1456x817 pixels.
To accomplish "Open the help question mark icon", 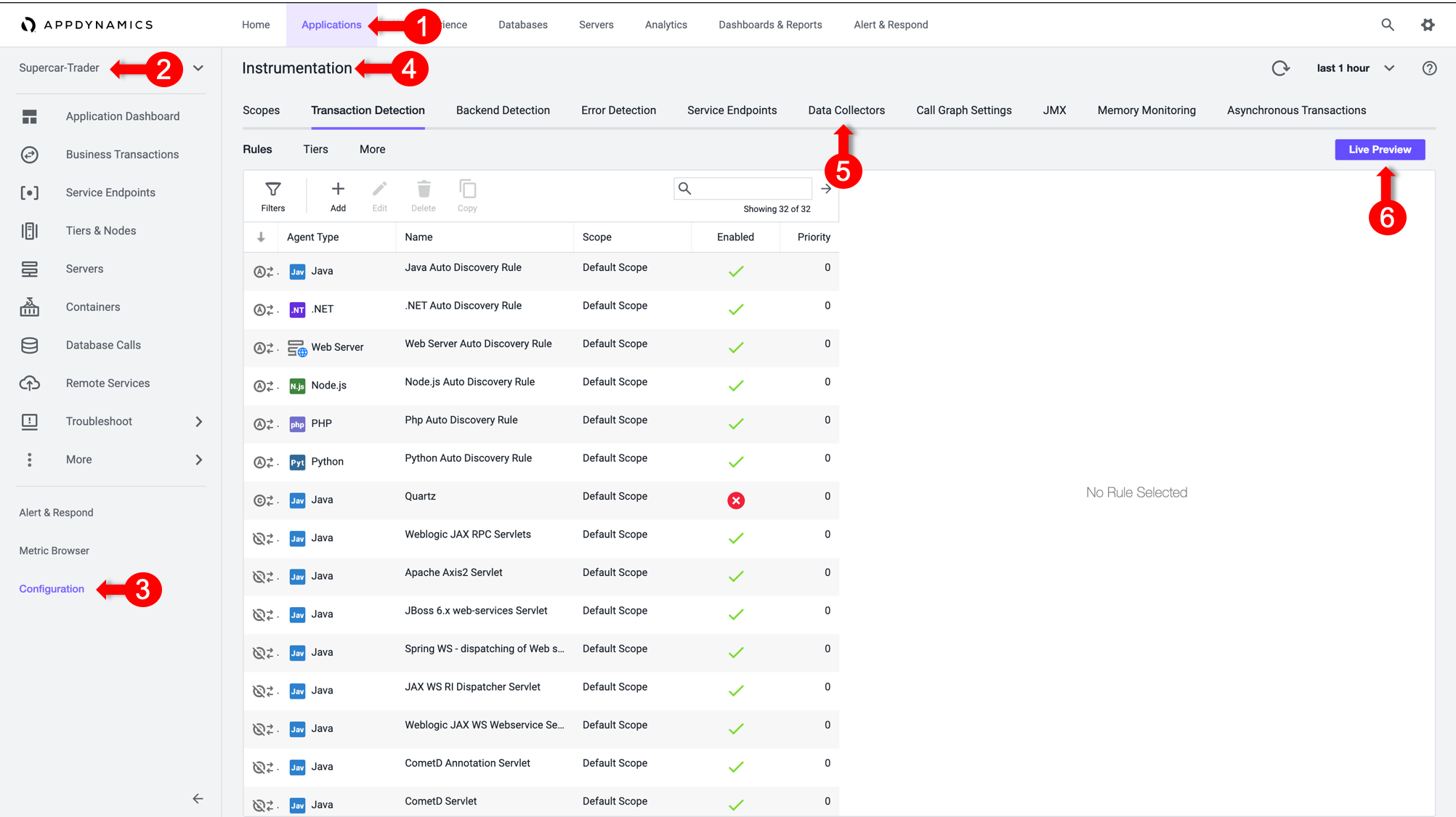I will tap(1429, 68).
